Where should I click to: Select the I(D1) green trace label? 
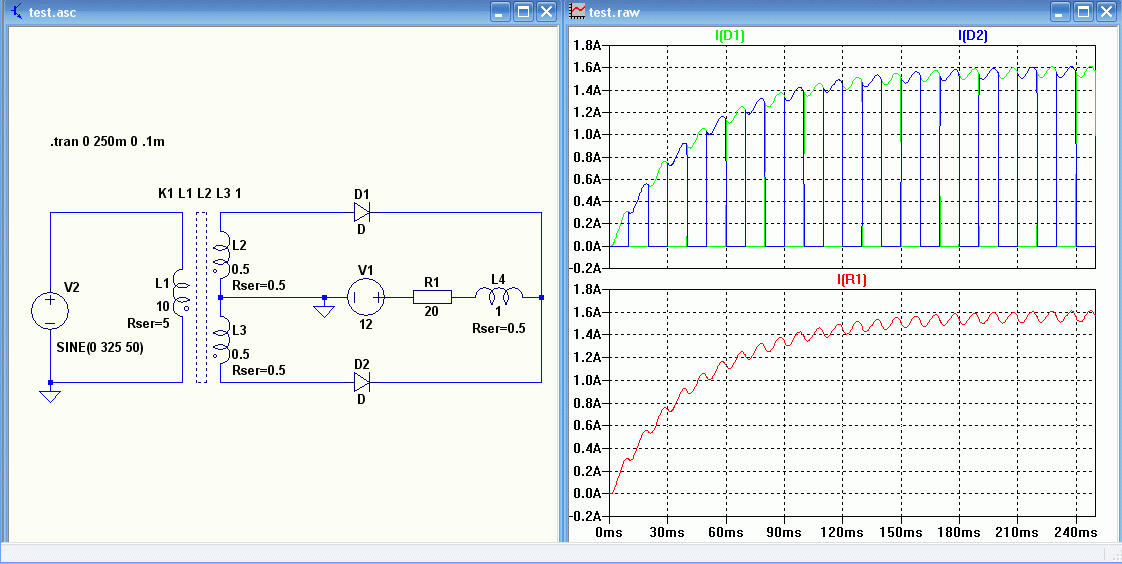pyautogui.click(x=730, y=35)
